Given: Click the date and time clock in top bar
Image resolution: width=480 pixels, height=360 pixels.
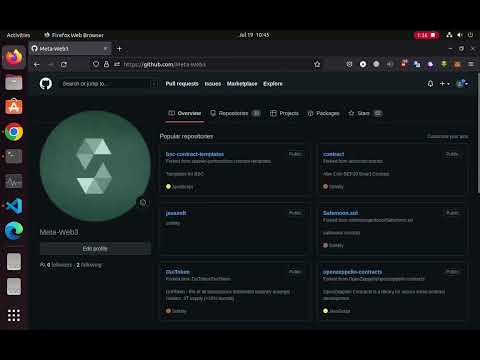Looking at the screenshot, I should point(254,35).
